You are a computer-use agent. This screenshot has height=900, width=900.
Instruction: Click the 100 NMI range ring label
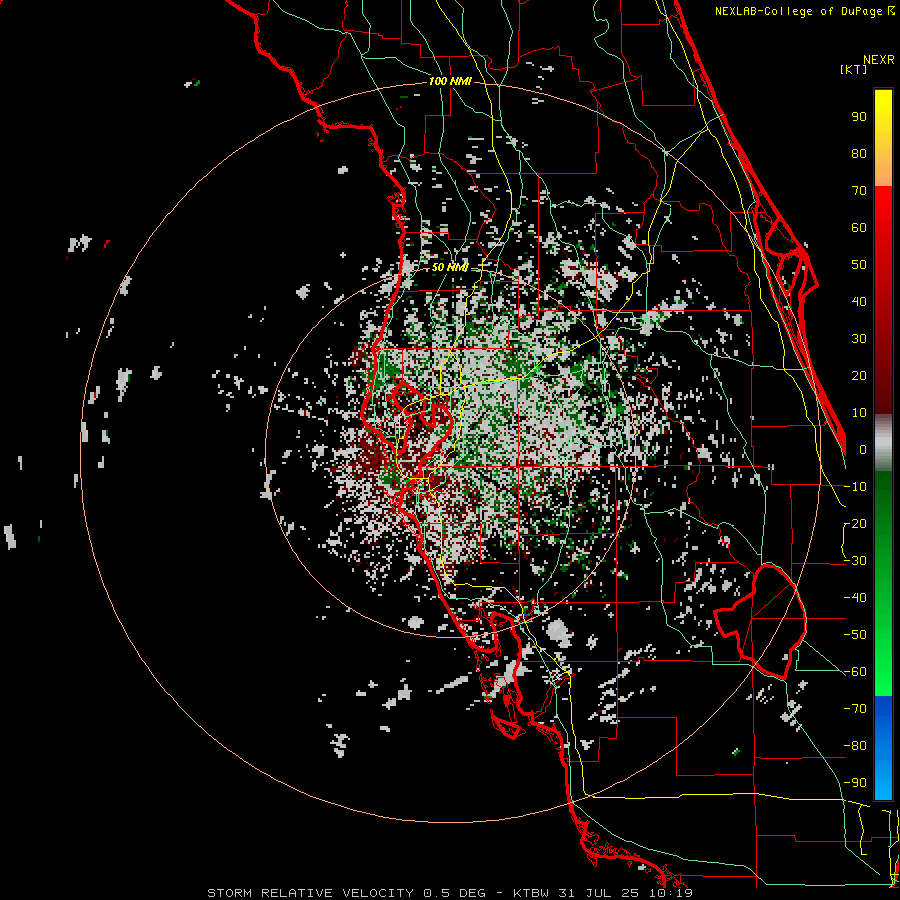450,82
